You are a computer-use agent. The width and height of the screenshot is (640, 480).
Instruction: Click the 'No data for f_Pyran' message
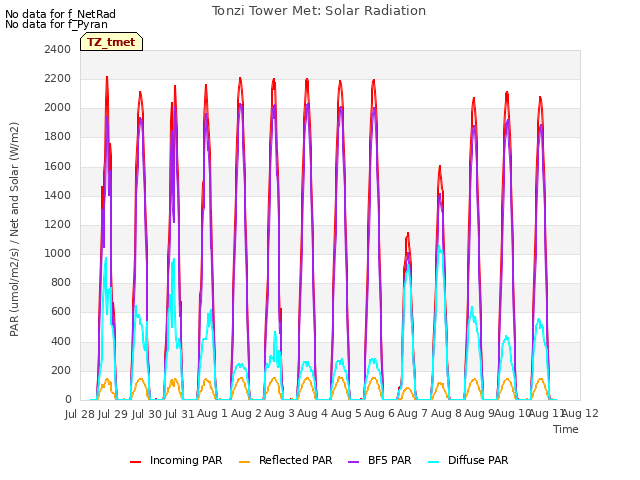tap(56, 24)
